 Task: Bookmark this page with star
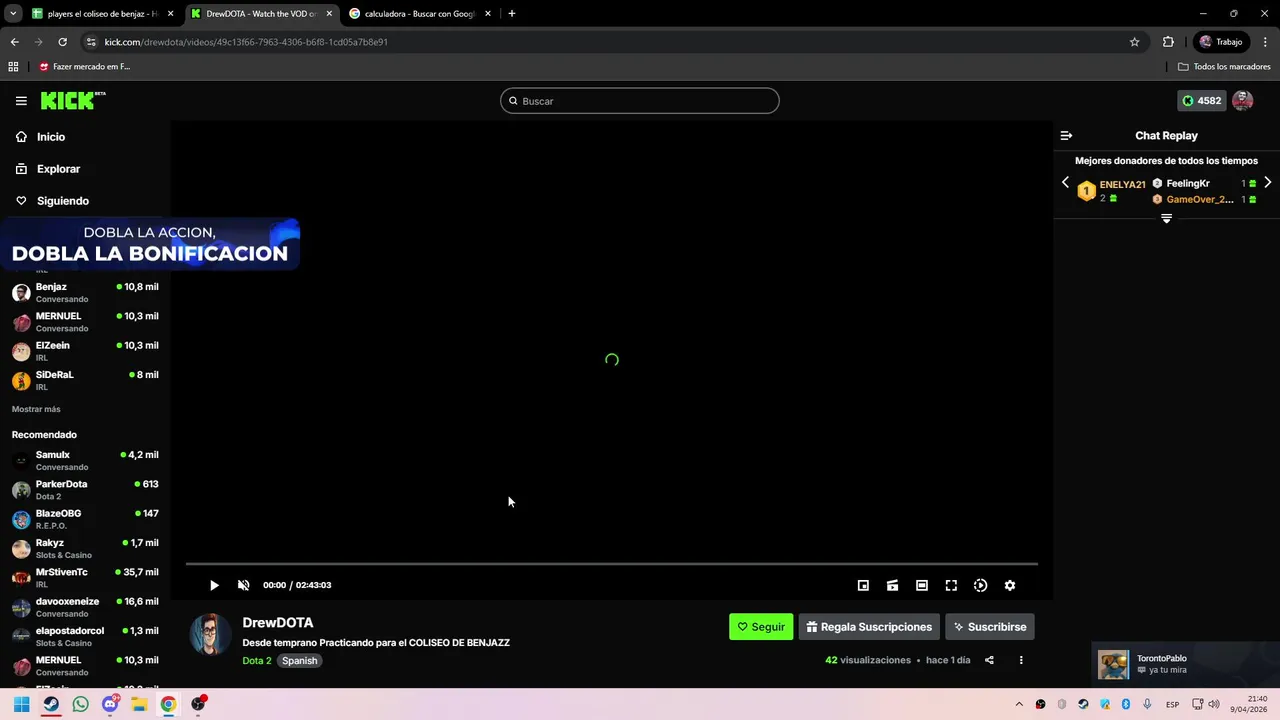pos(1134,42)
